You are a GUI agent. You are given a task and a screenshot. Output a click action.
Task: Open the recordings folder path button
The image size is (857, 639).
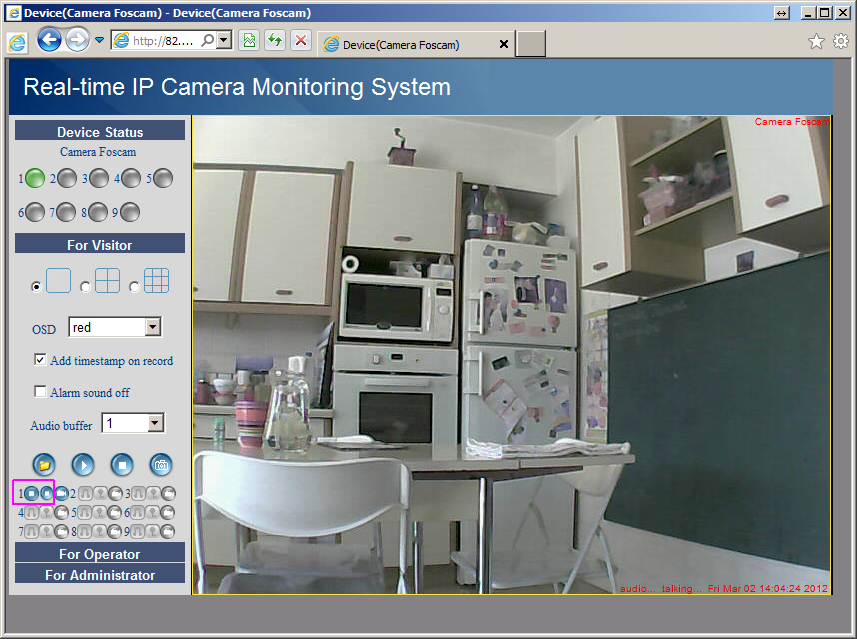(44, 465)
